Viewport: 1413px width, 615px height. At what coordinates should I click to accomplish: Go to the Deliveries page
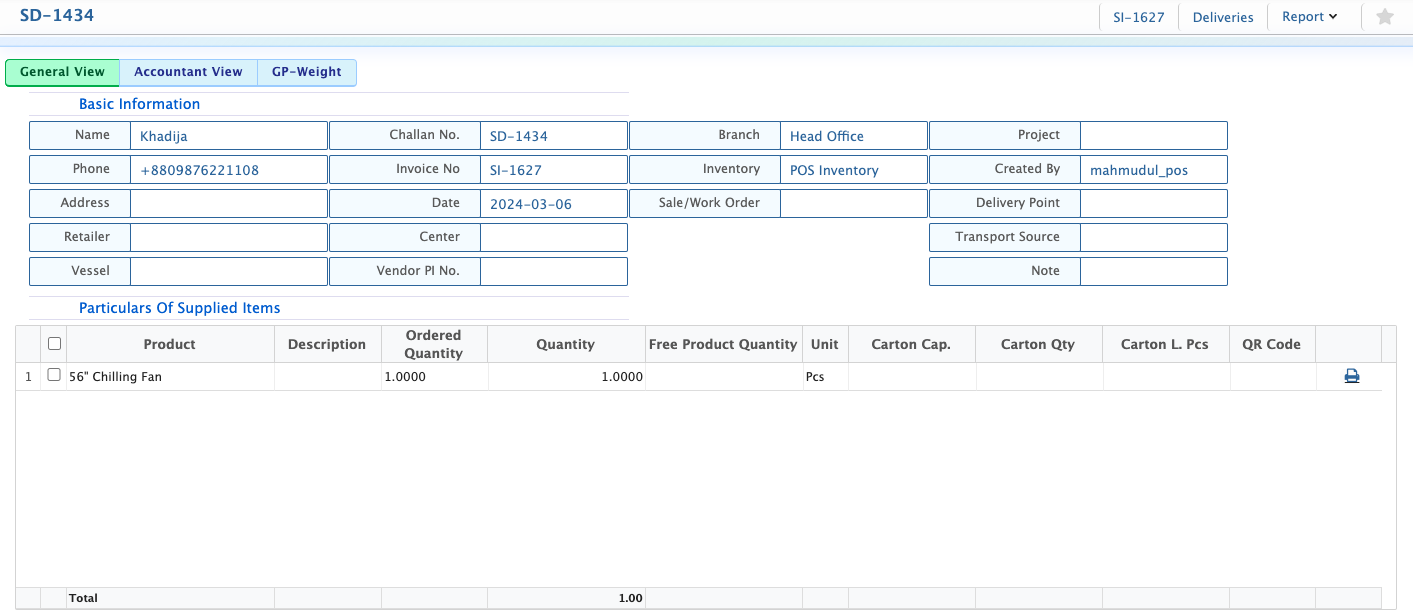(1222, 17)
